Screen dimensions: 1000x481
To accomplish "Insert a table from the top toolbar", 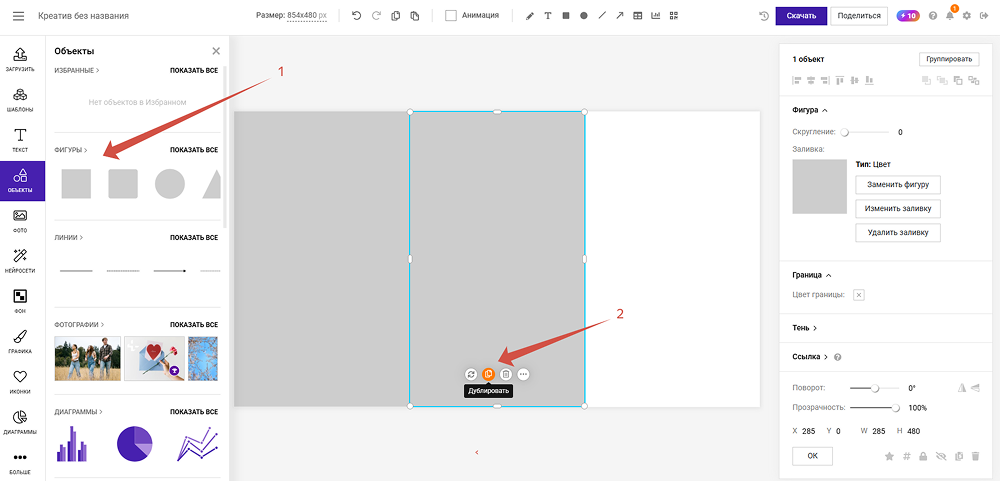I will 637,16.
